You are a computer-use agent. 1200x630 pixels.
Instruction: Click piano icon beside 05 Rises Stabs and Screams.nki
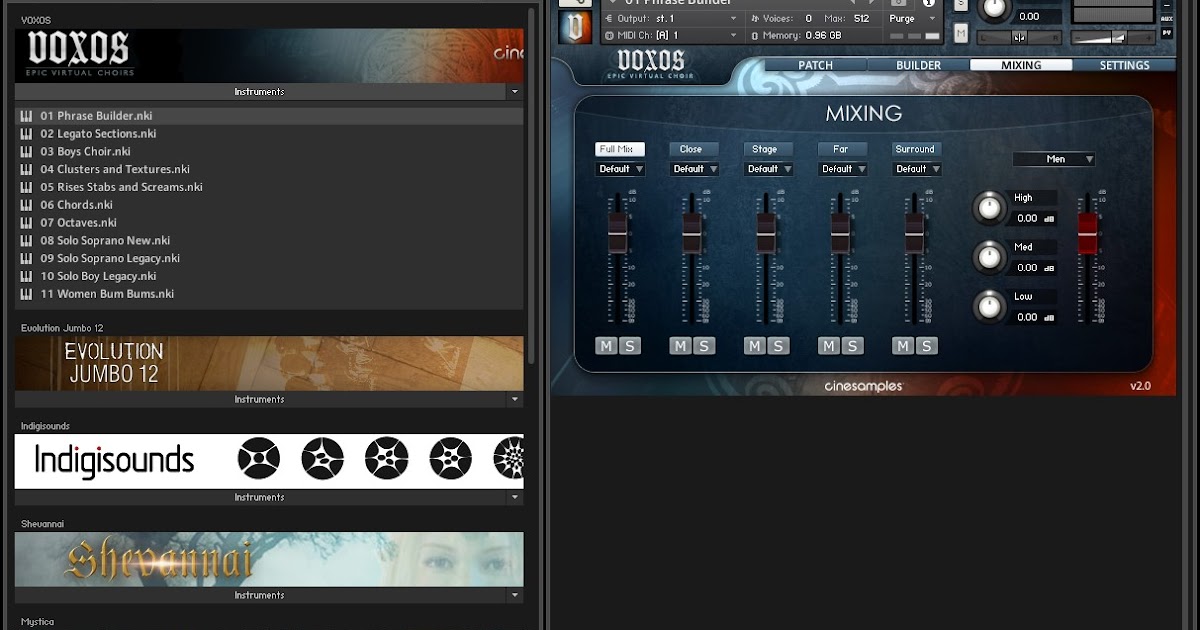pyautogui.click(x=27, y=187)
